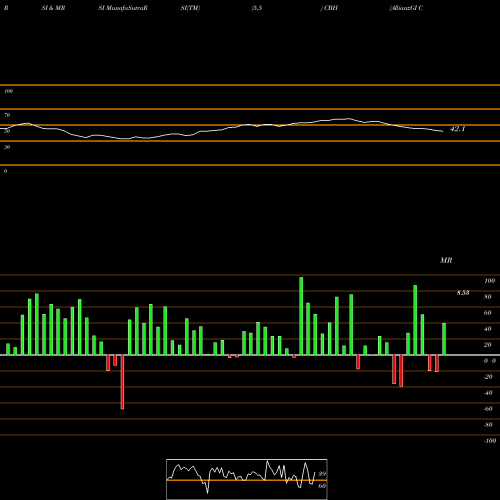Click the 60 label in the mini chart
The image size is (500, 500).
coord(322,486)
